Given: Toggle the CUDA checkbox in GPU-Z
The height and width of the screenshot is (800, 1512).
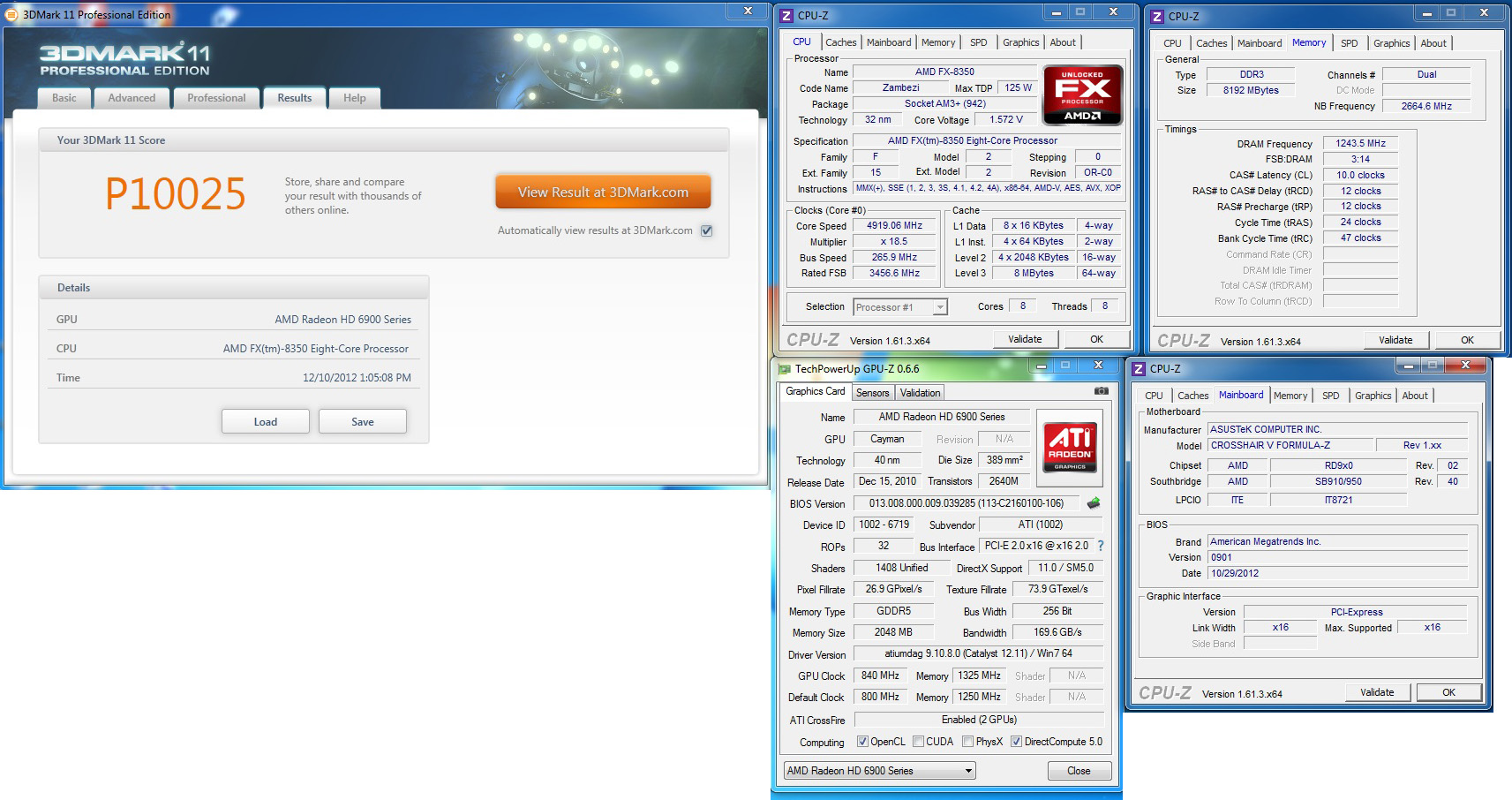Looking at the screenshot, I should click(x=918, y=742).
